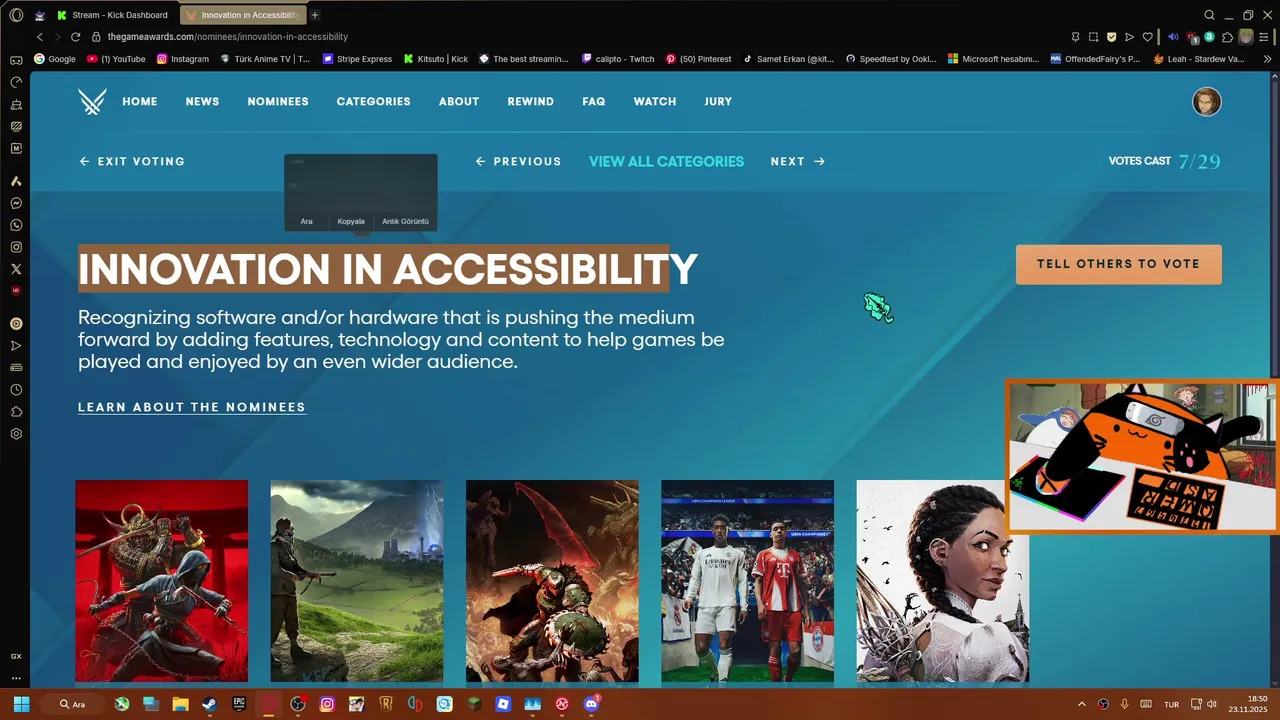Open the JURY menu item
The image size is (1280, 720).
point(718,102)
